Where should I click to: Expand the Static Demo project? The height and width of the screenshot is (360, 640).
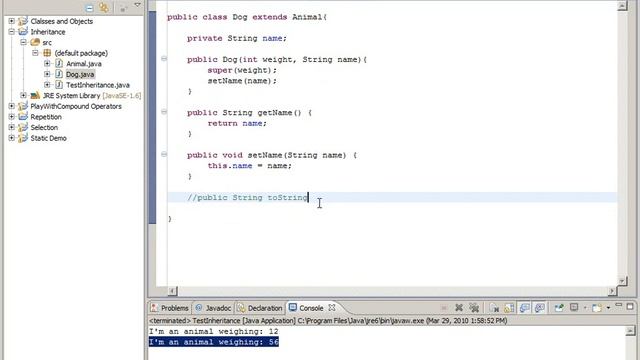pyautogui.click(x=11, y=138)
